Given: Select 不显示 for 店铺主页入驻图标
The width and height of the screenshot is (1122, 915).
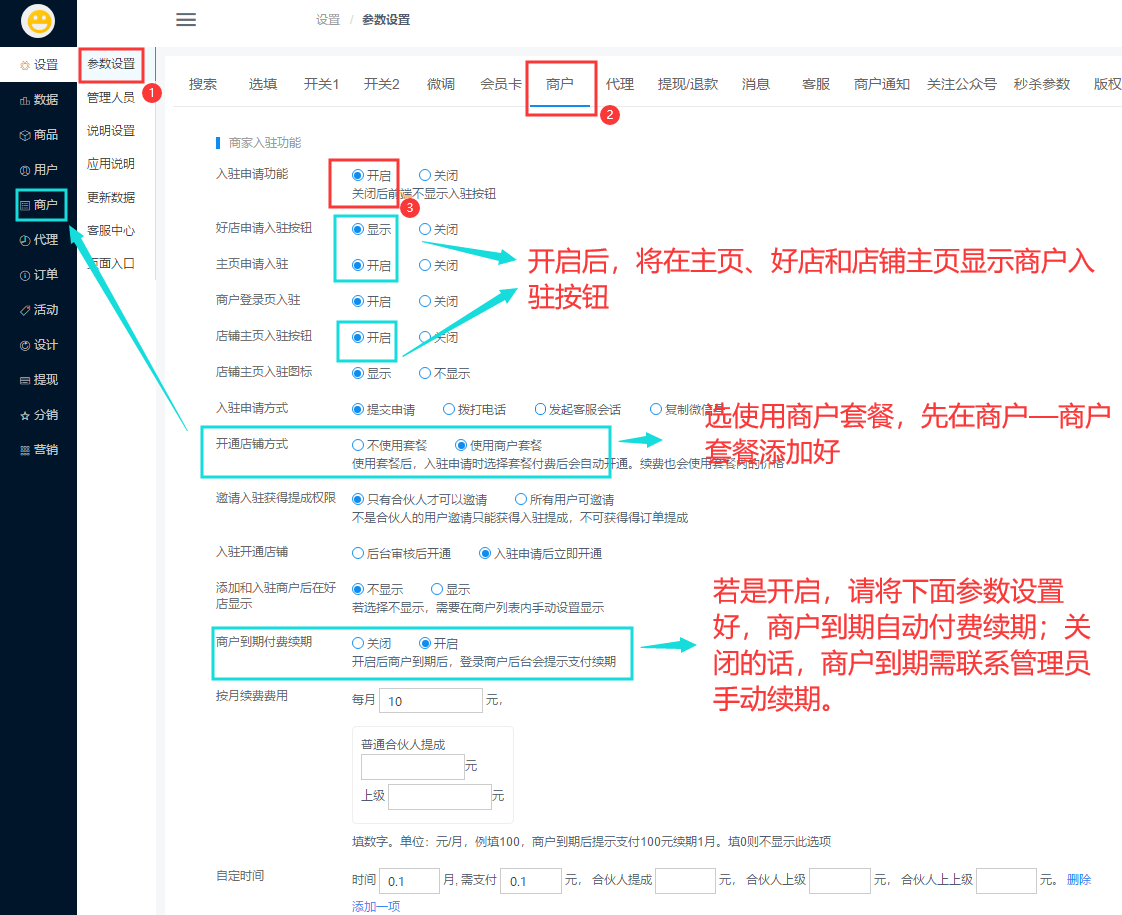Looking at the screenshot, I should (x=425, y=373).
